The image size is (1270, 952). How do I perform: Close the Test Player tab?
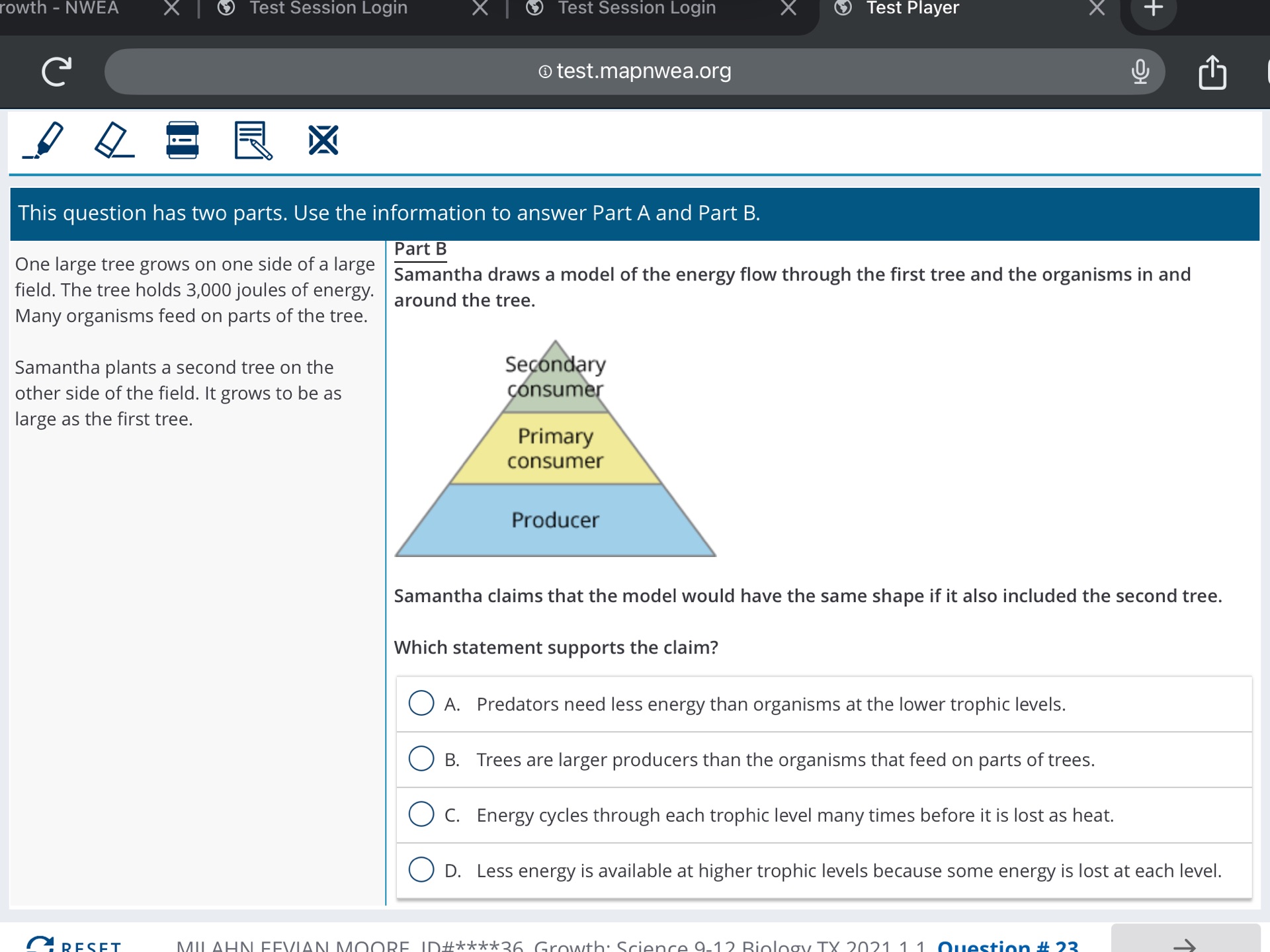1097,9
